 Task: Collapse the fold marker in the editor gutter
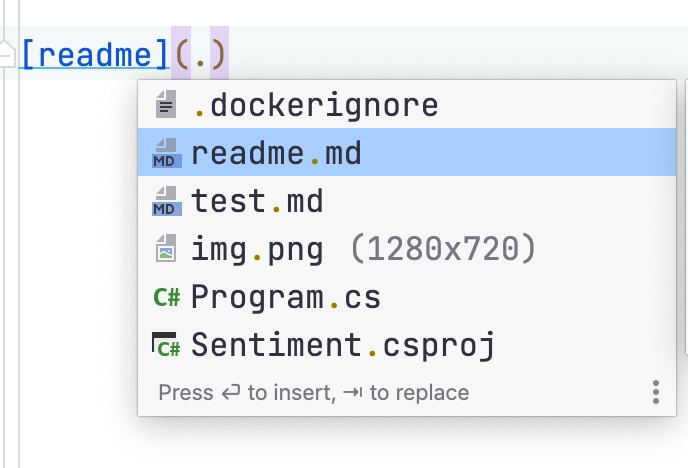click(6, 54)
